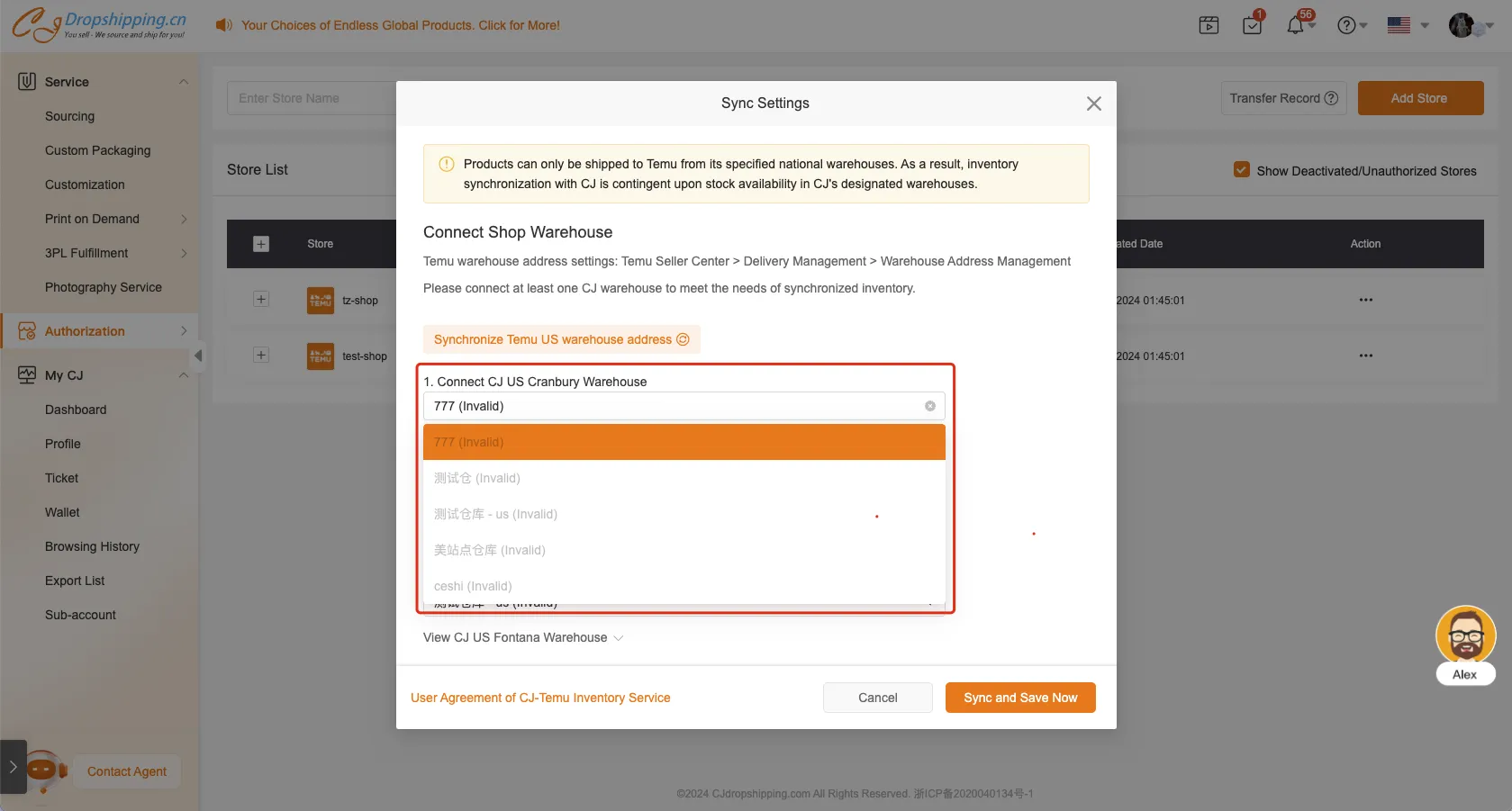This screenshot has height=811, width=1512.
Task: Toggle Show Deactivated/Unauthorized Stores checkbox
Action: pyautogui.click(x=1241, y=170)
